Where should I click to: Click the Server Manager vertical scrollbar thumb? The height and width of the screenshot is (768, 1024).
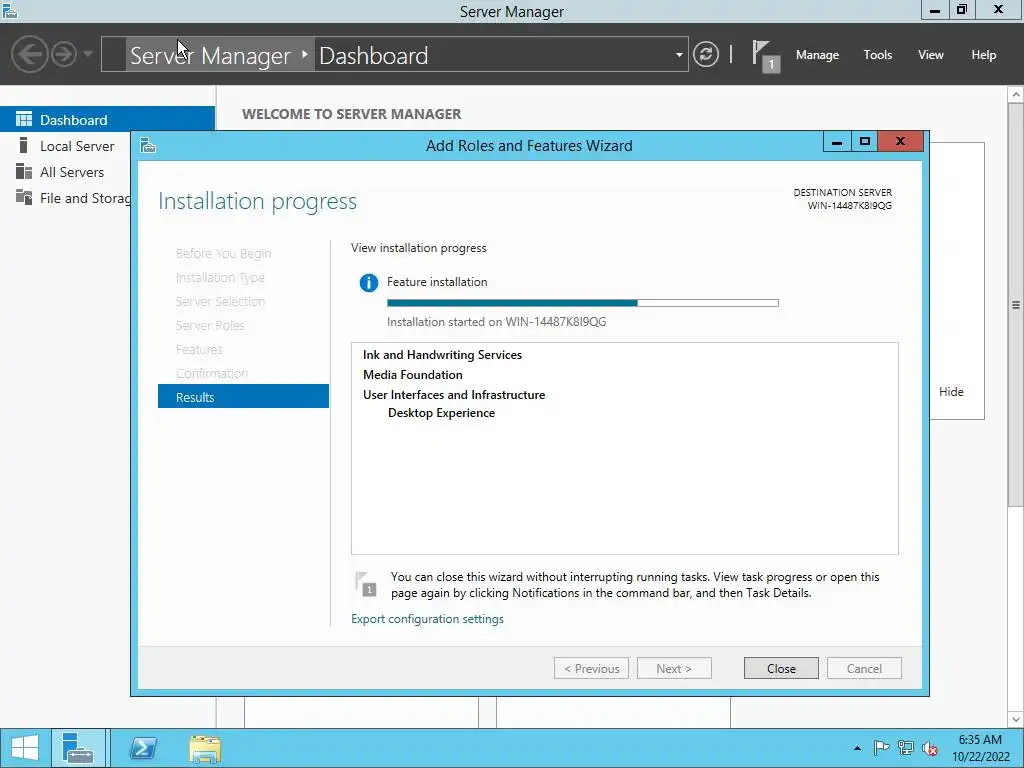pyautogui.click(x=1016, y=304)
